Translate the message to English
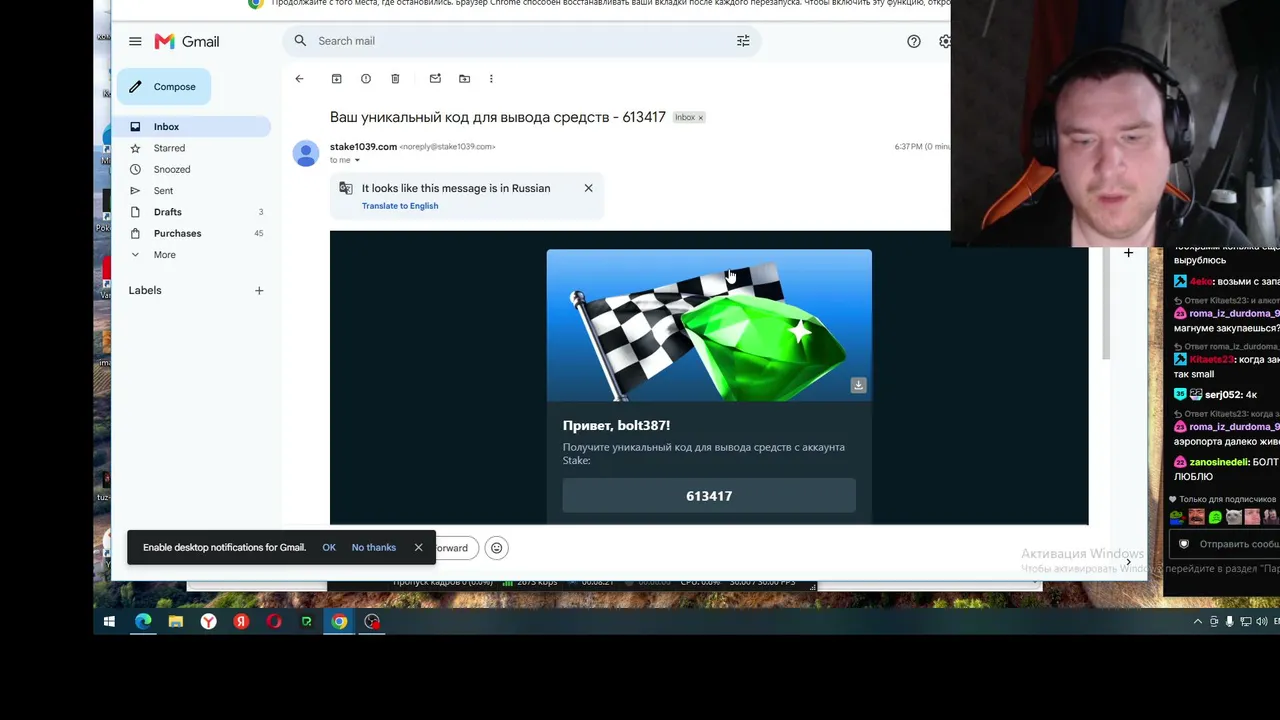Image resolution: width=1280 pixels, height=720 pixels. point(400,206)
